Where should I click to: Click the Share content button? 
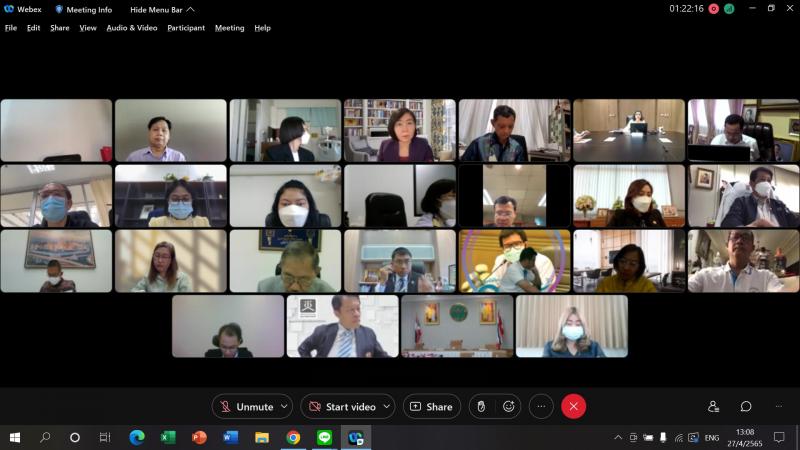[432, 407]
